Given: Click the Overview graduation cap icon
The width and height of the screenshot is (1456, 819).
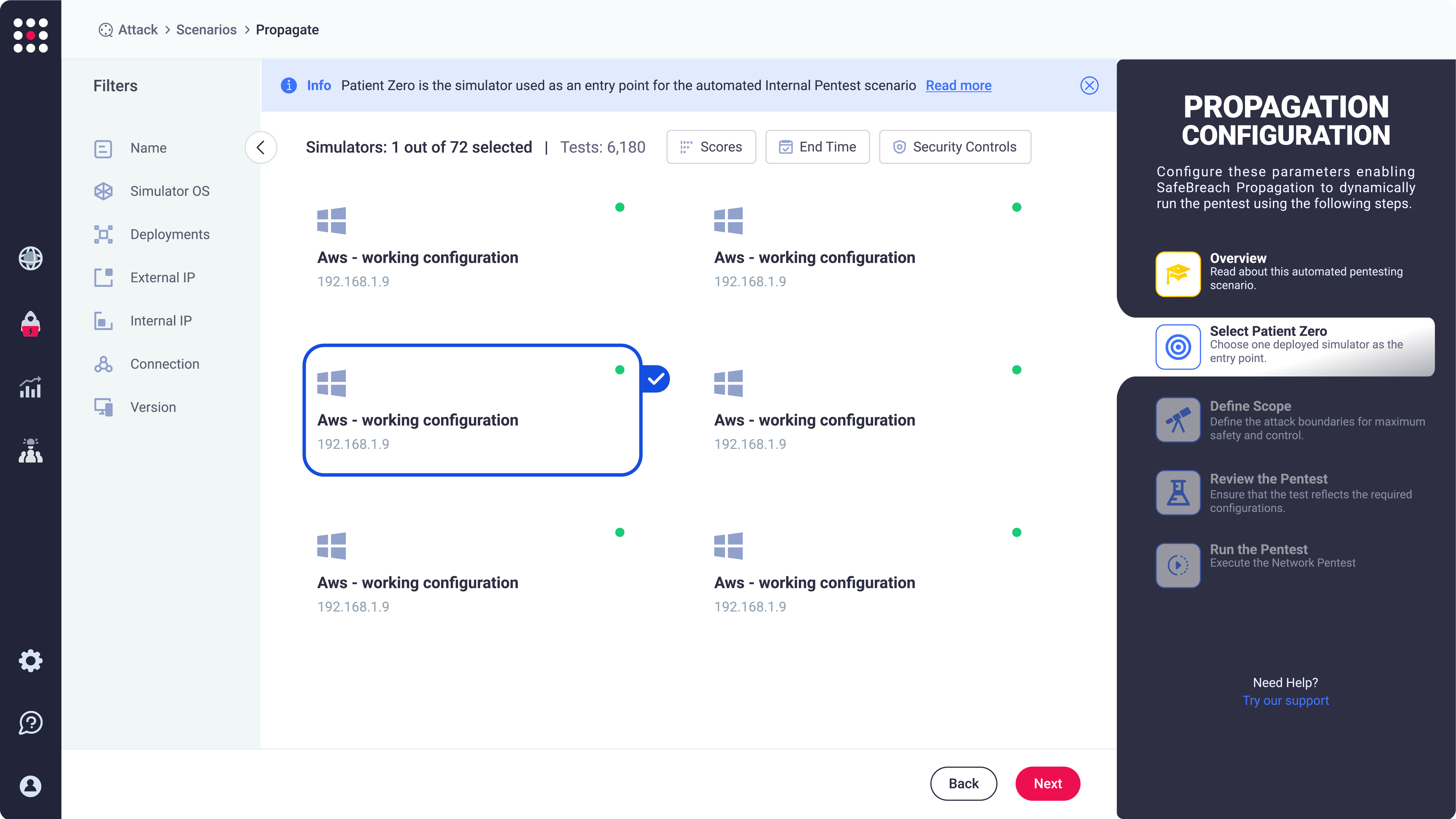Looking at the screenshot, I should pos(1178,274).
